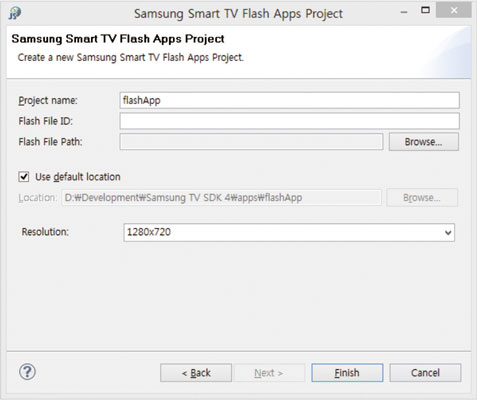This screenshot has width=477, height=400.
Task: Click the help question mark icon
Action: pos(27,372)
